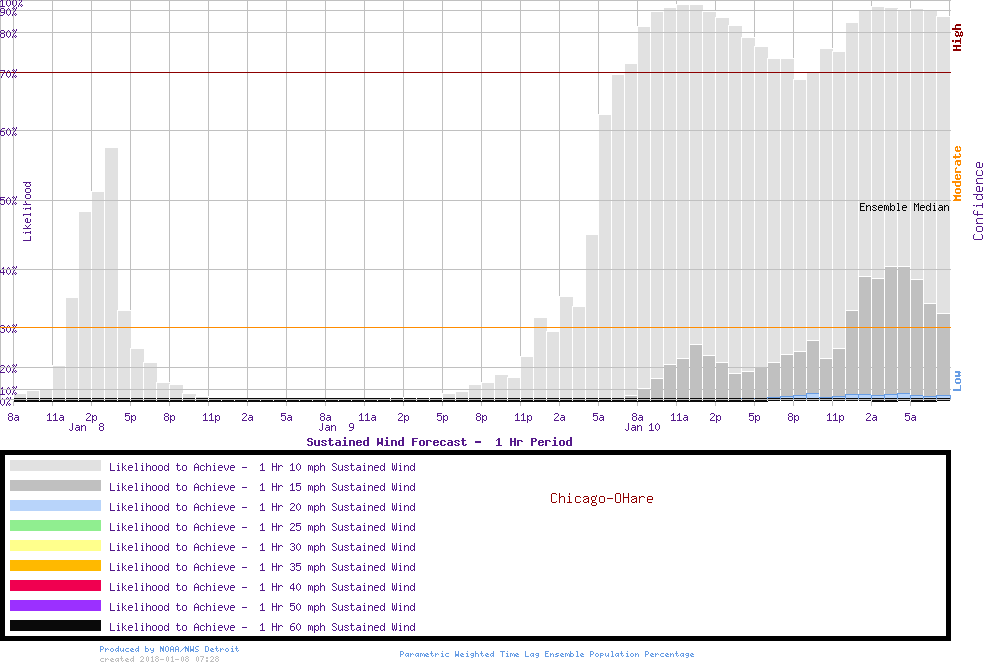Click the 'High' confidence label
This screenshot has width=1000, height=670.
(x=957, y=38)
